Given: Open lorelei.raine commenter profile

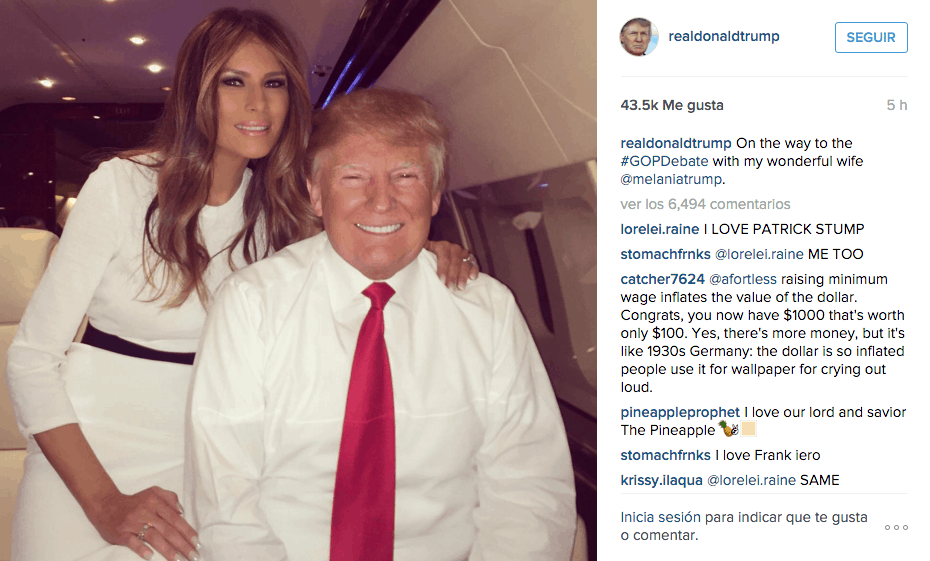Looking at the screenshot, I should pyautogui.click(x=660, y=229).
